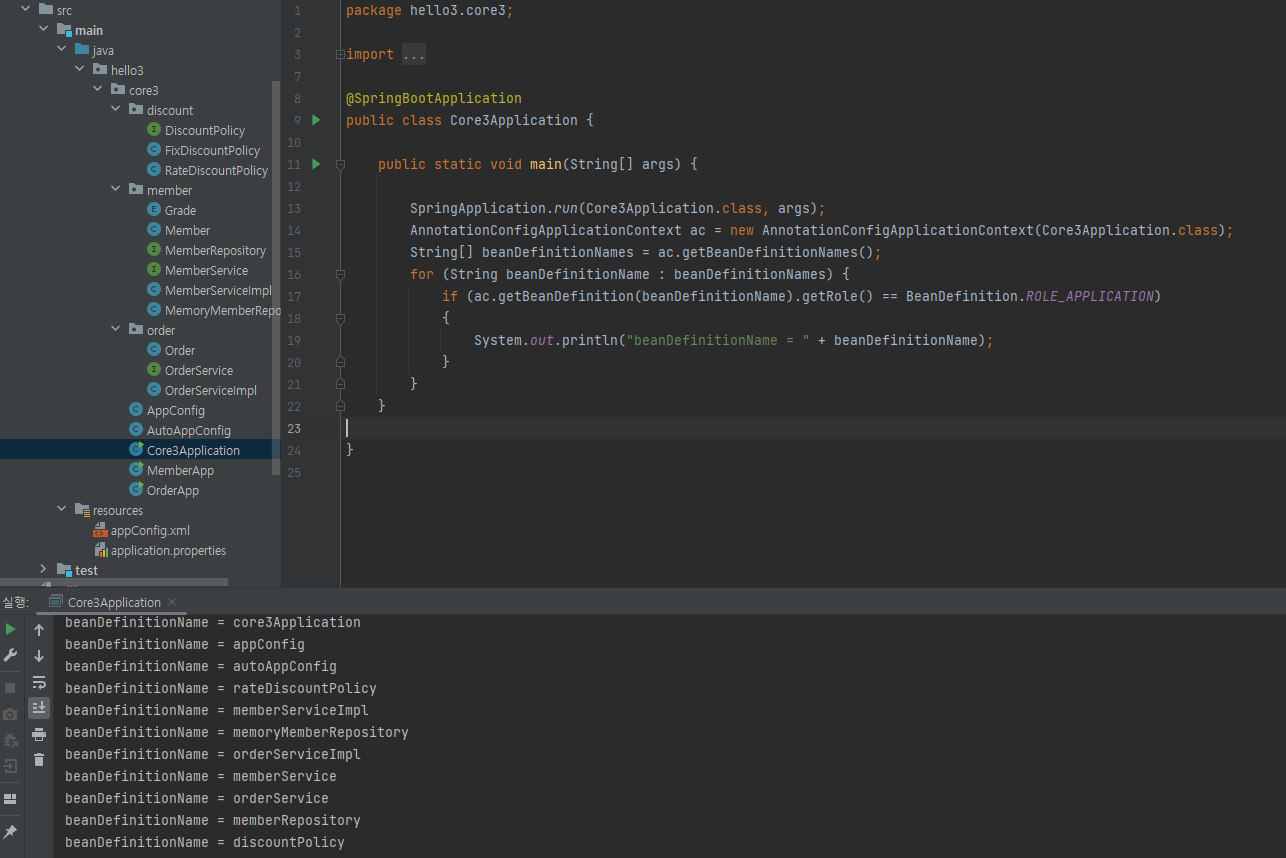Pin the run tab
Screen dimensions: 1286x858
pos(10,832)
